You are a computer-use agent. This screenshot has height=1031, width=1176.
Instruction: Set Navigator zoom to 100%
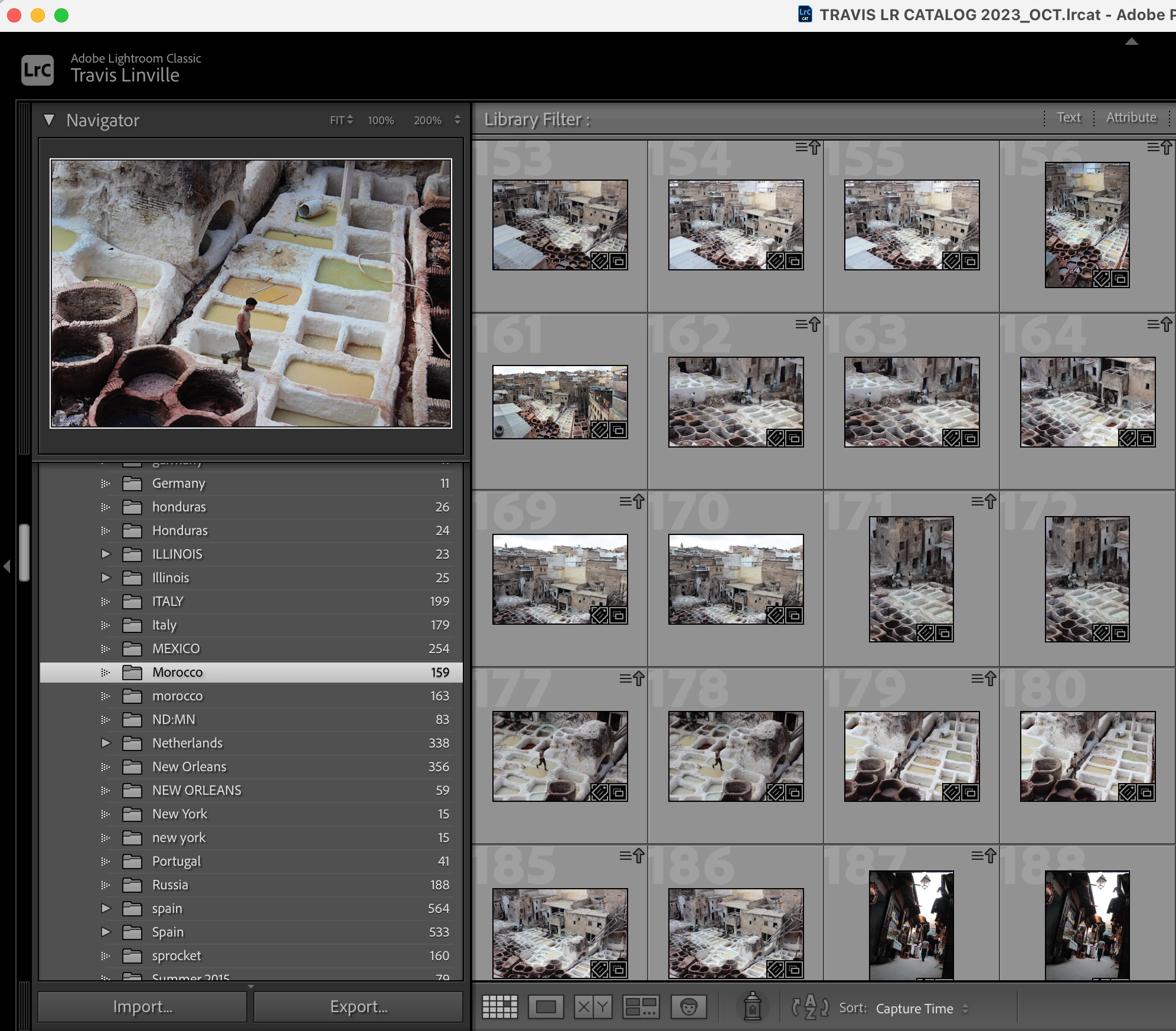click(x=381, y=120)
